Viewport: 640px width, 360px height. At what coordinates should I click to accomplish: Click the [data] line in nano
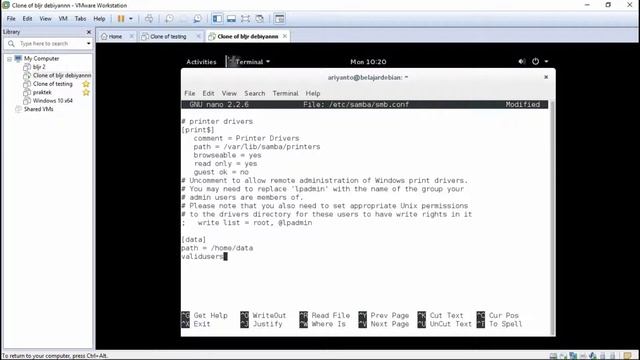pos(193,240)
